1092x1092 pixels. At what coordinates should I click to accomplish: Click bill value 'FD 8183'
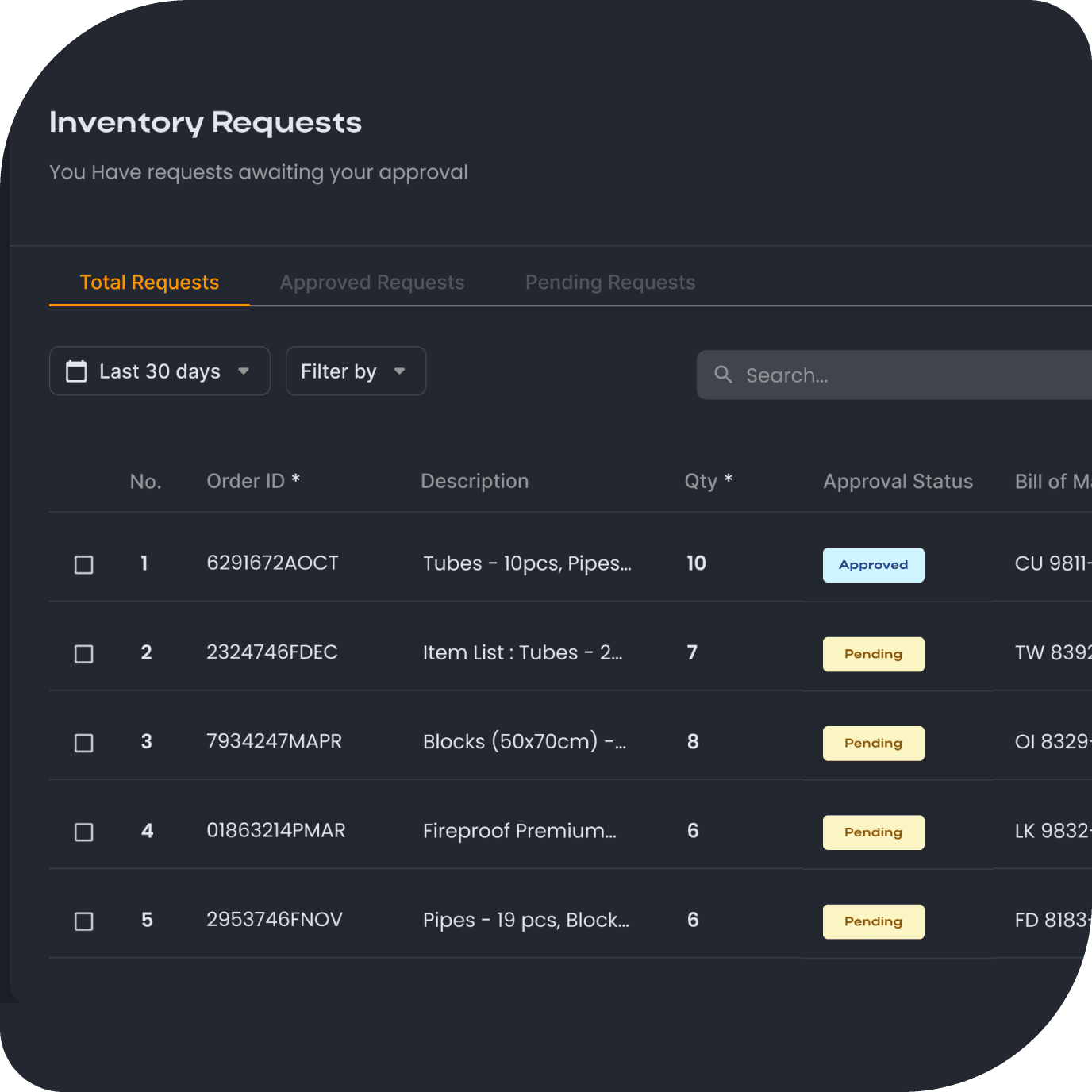1053,920
